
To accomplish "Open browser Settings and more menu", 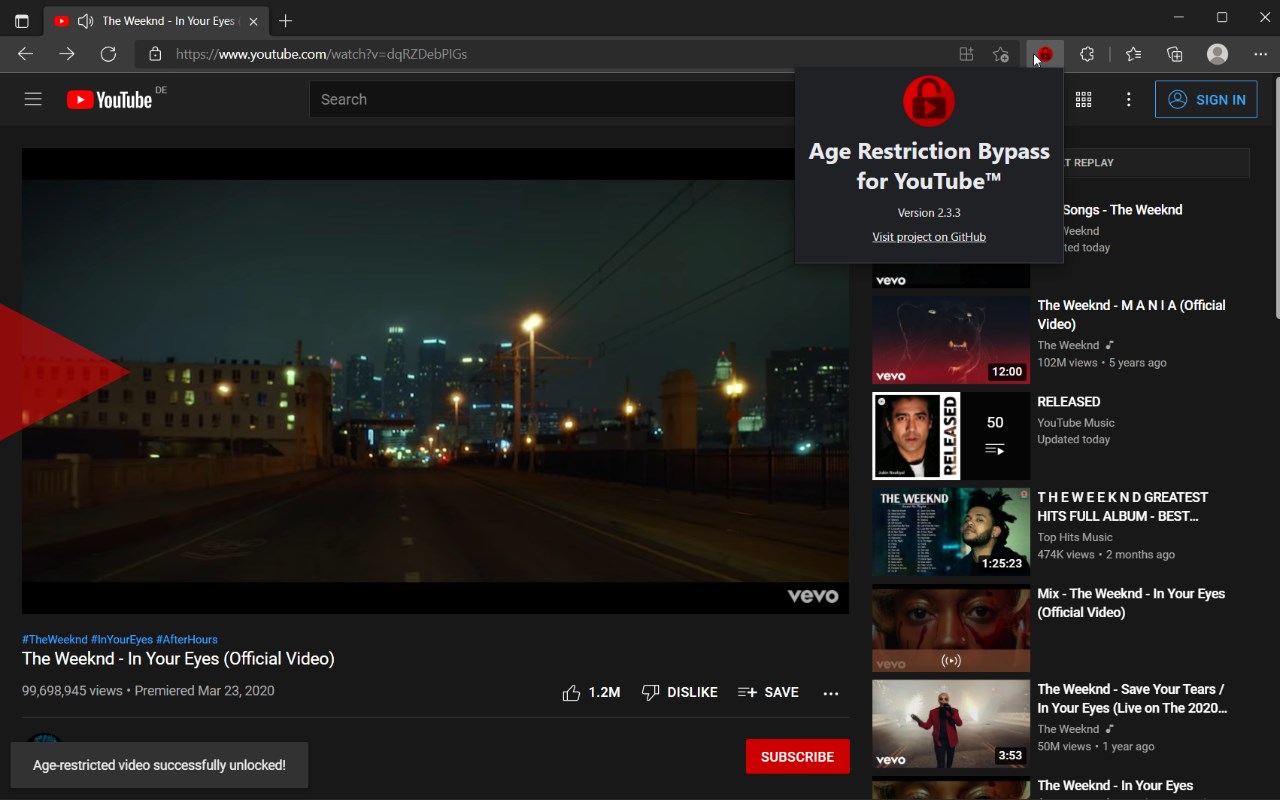I will pyautogui.click(x=1260, y=54).
